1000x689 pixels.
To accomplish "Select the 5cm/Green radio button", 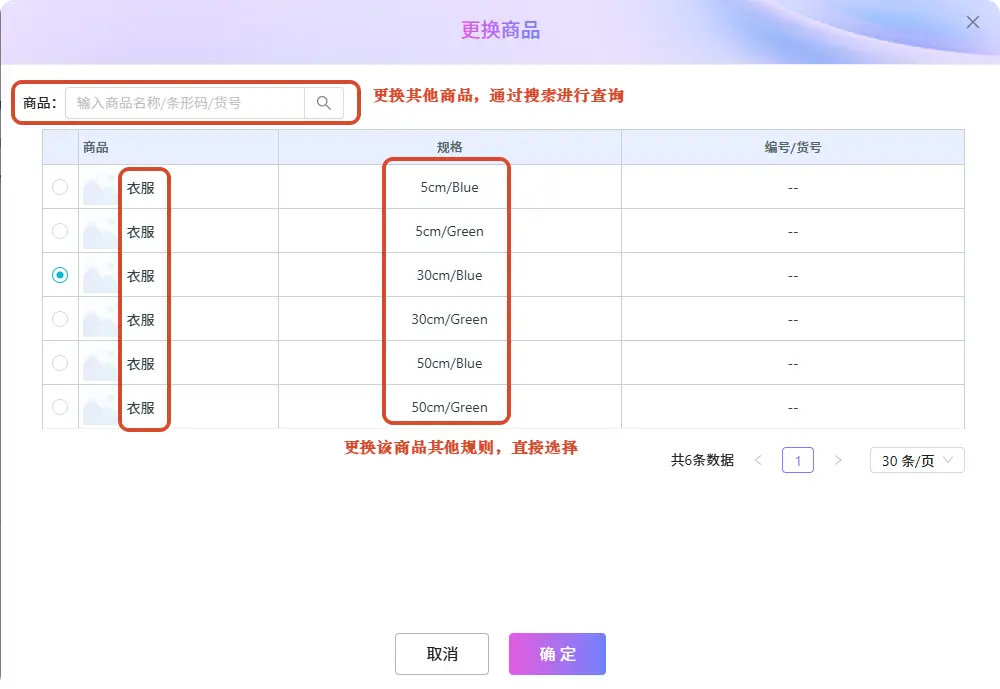I will point(60,231).
